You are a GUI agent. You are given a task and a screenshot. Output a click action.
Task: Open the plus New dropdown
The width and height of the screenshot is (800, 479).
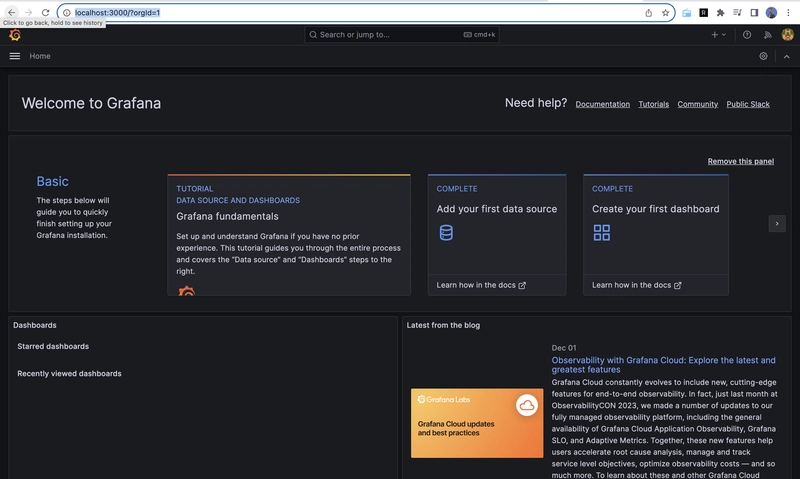(718, 35)
